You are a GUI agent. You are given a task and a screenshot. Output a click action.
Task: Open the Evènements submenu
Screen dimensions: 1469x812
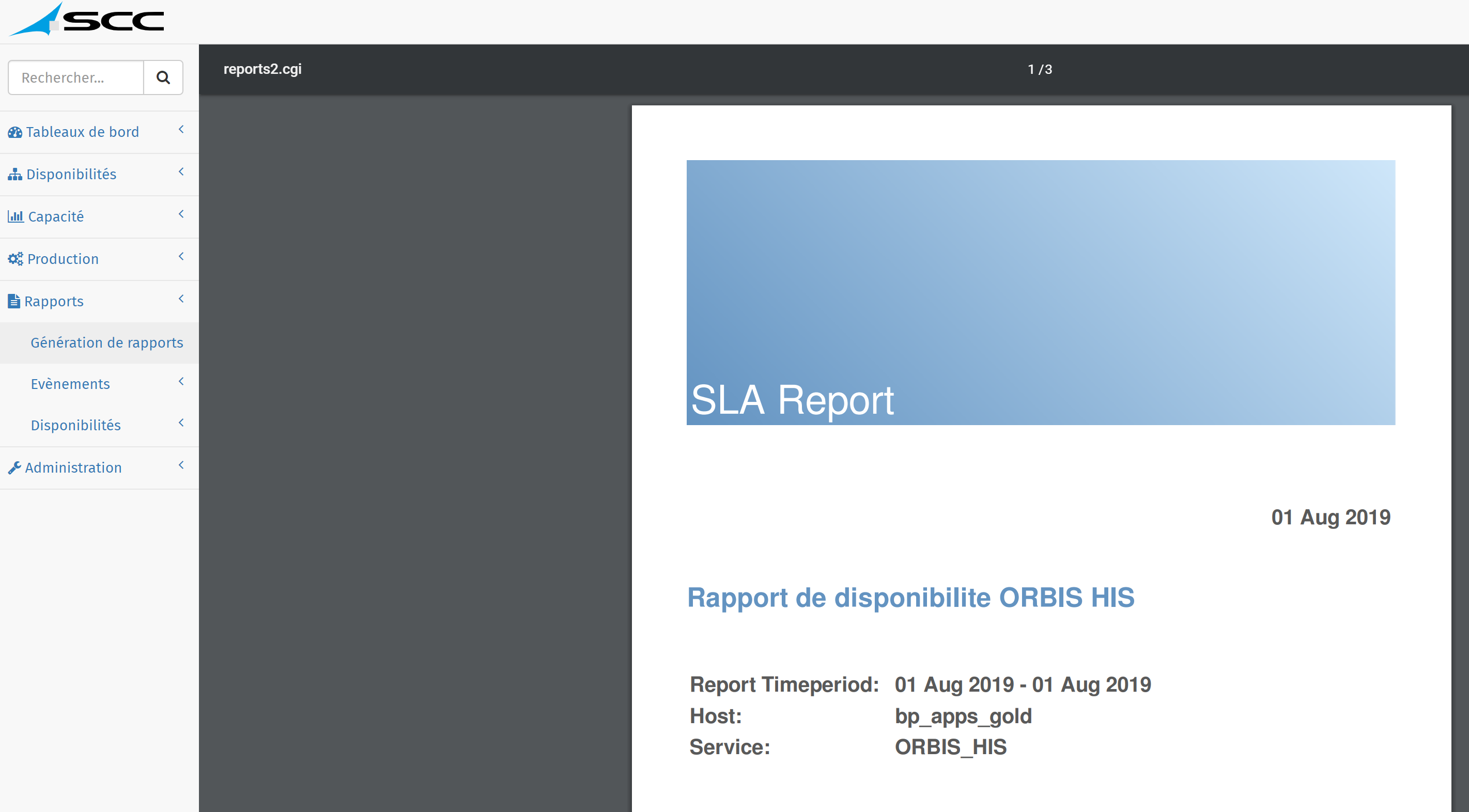[70, 384]
